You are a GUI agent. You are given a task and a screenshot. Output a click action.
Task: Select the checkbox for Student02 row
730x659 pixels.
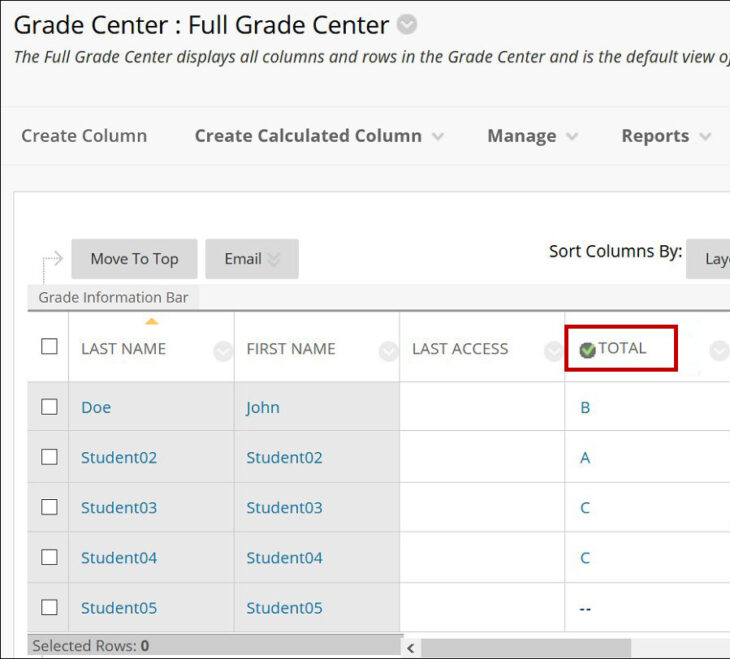(x=49, y=457)
